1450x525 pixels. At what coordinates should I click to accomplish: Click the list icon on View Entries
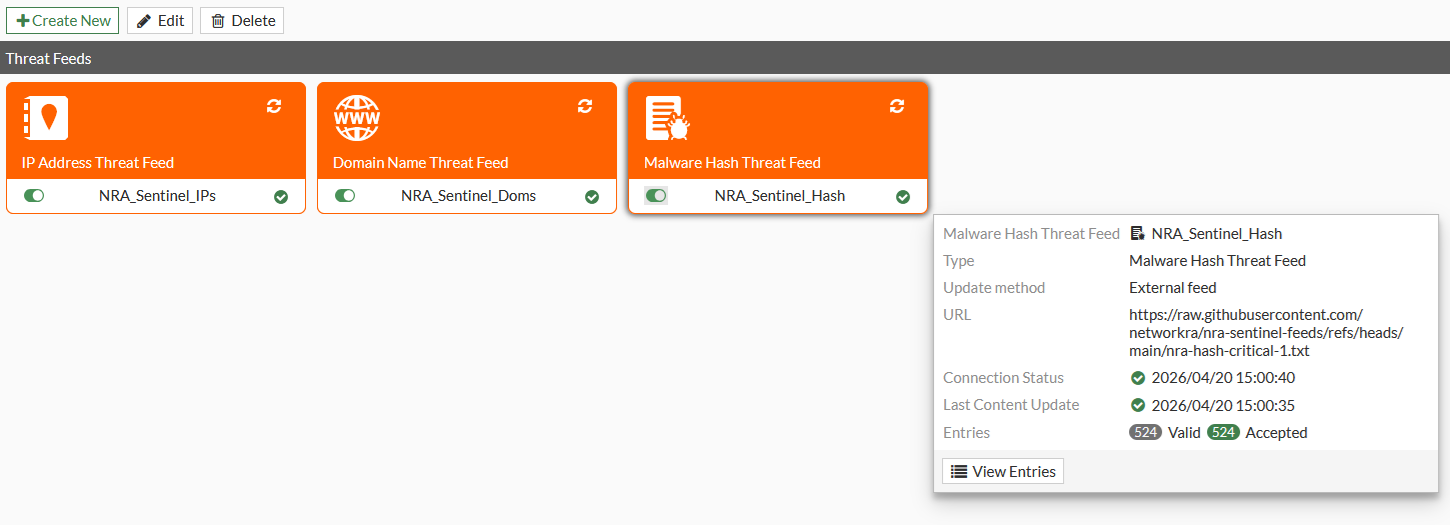(x=959, y=471)
